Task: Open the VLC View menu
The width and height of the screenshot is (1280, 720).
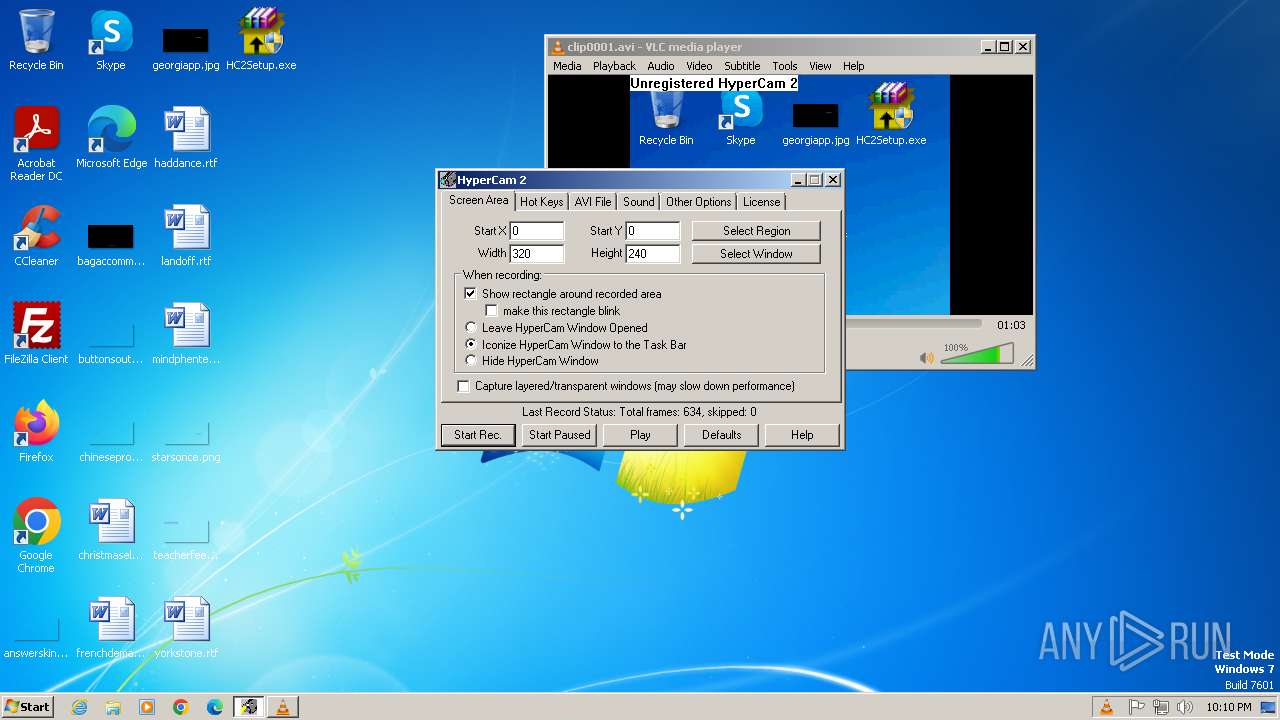Action: [x=820, y=66]
